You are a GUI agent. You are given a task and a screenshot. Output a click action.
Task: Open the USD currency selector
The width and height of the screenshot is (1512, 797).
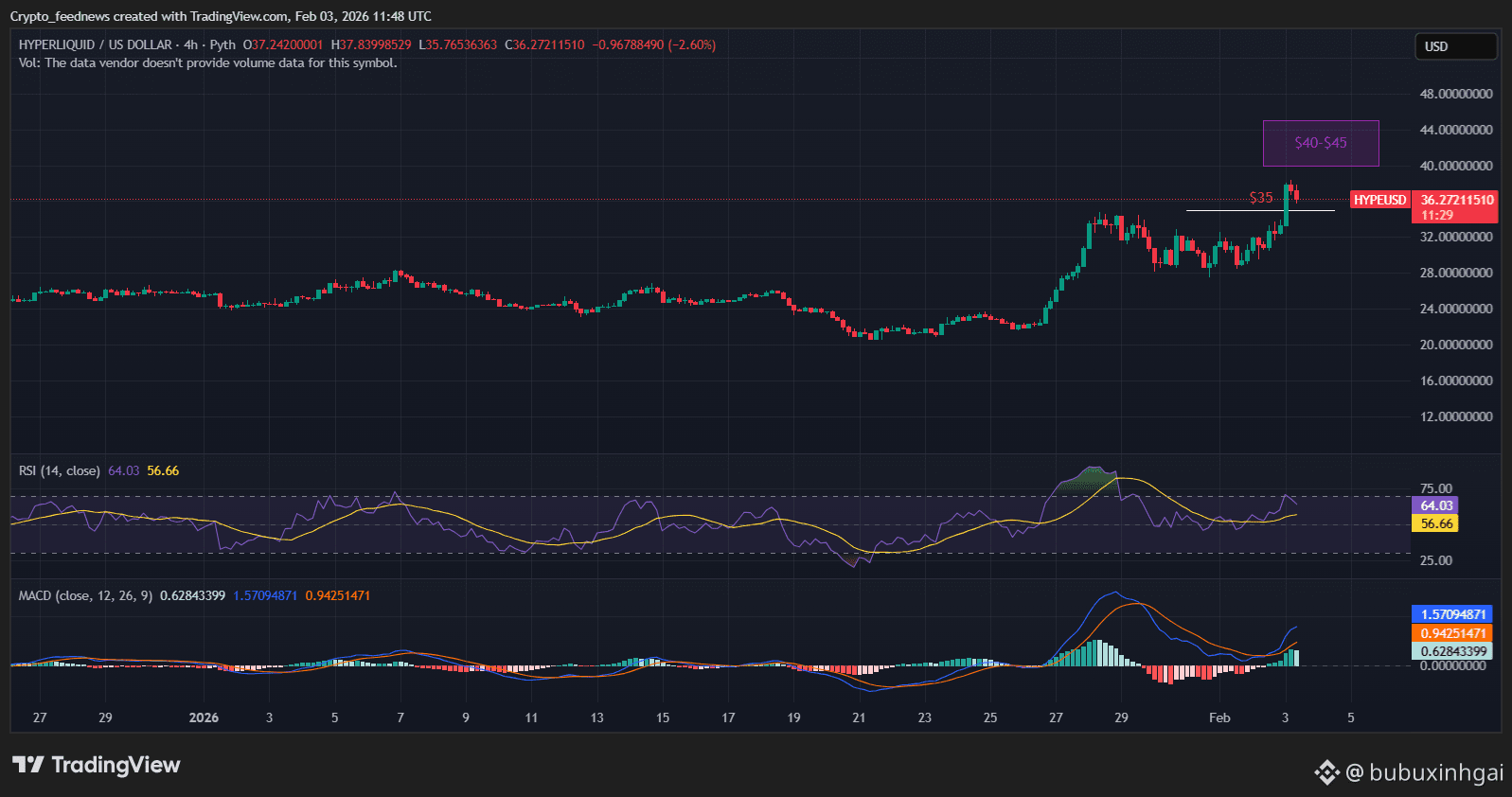[x=1455, y=46]
